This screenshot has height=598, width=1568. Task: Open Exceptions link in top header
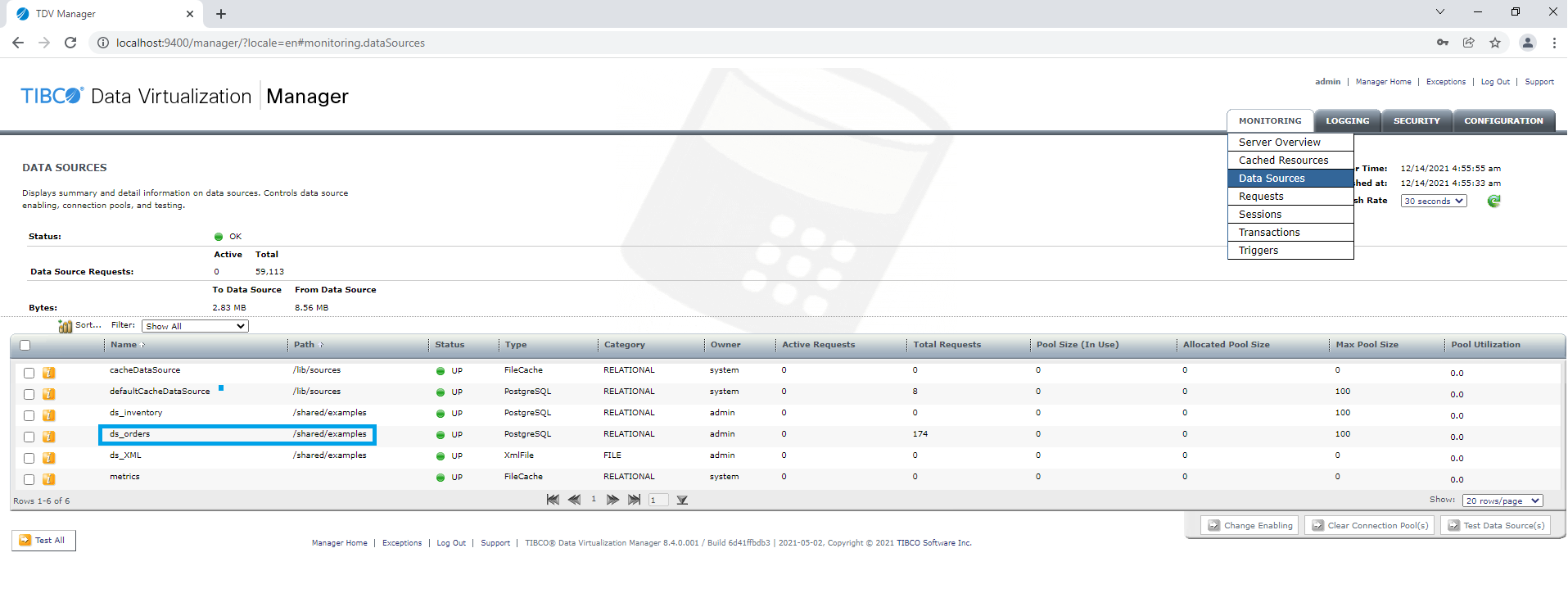tap(1446, 82)
